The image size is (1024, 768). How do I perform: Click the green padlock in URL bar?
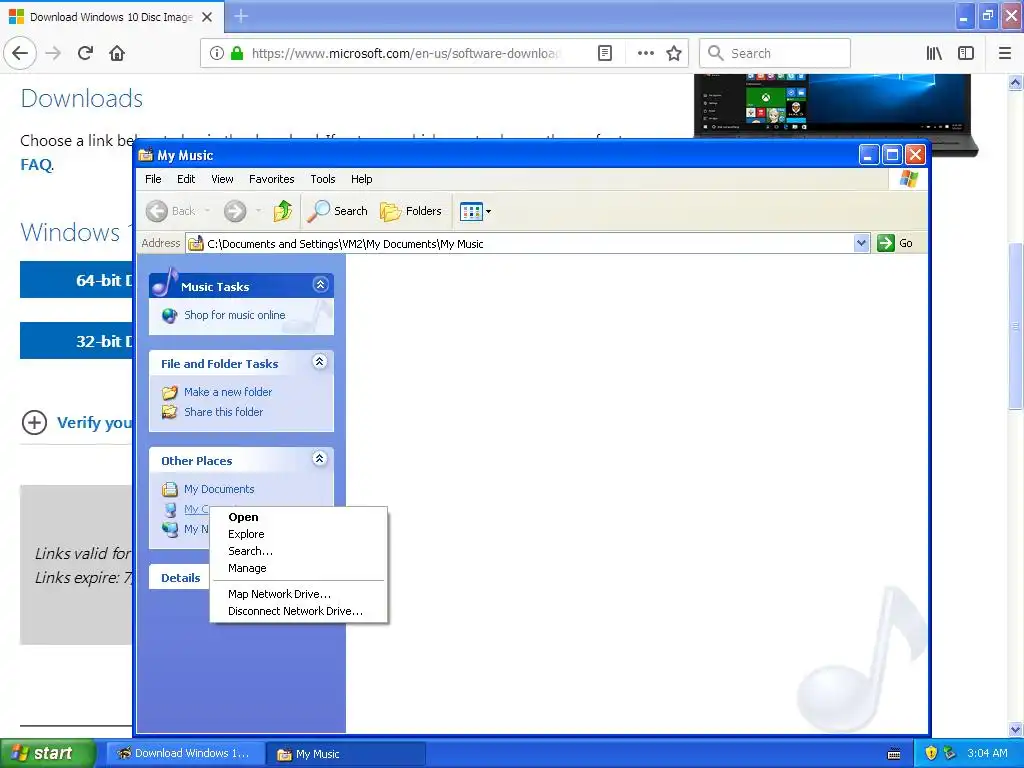237,53
